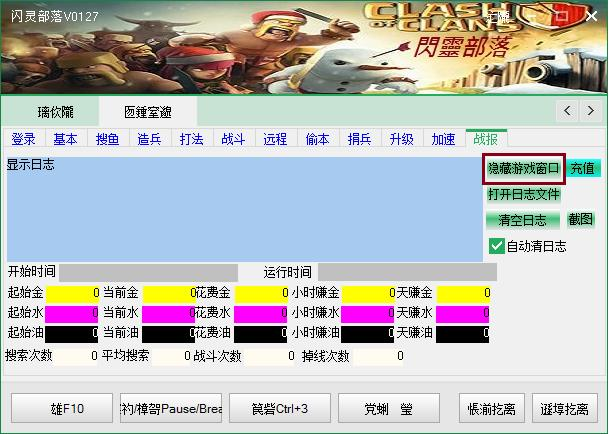Viewport: 609px width, 434px height.
Task: Click the magenta 天赚水 value box
Action: tap(463, 314)
